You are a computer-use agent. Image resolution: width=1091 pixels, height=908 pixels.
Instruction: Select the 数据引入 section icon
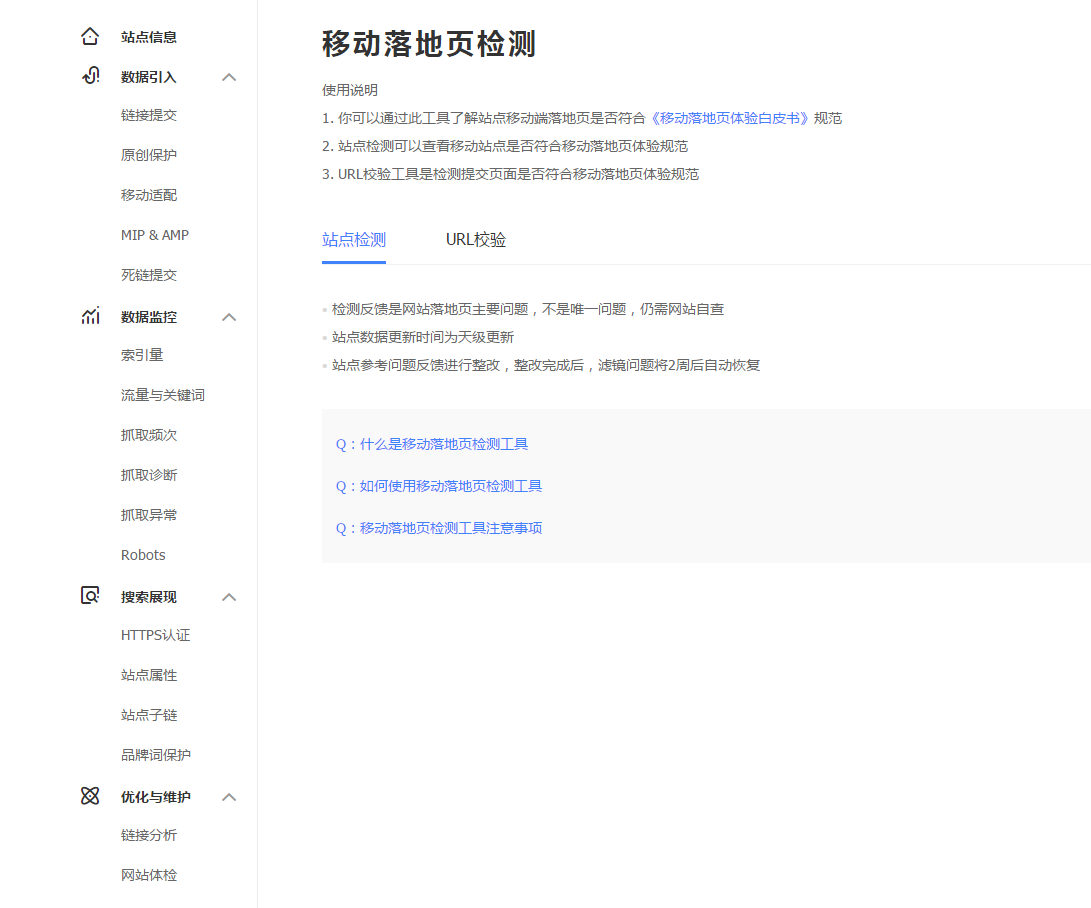90,76
